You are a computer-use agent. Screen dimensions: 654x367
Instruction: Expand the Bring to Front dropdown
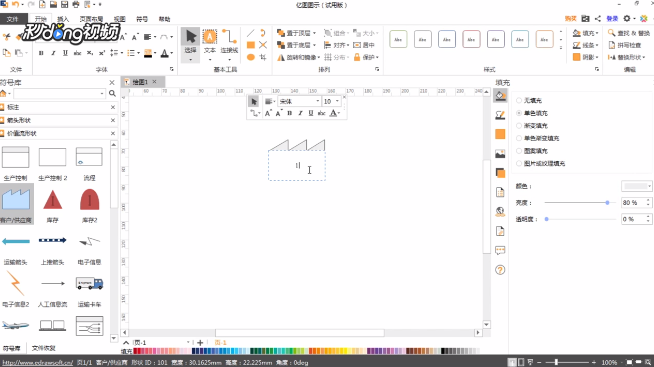pyautogui.click(x=314, y=33)
